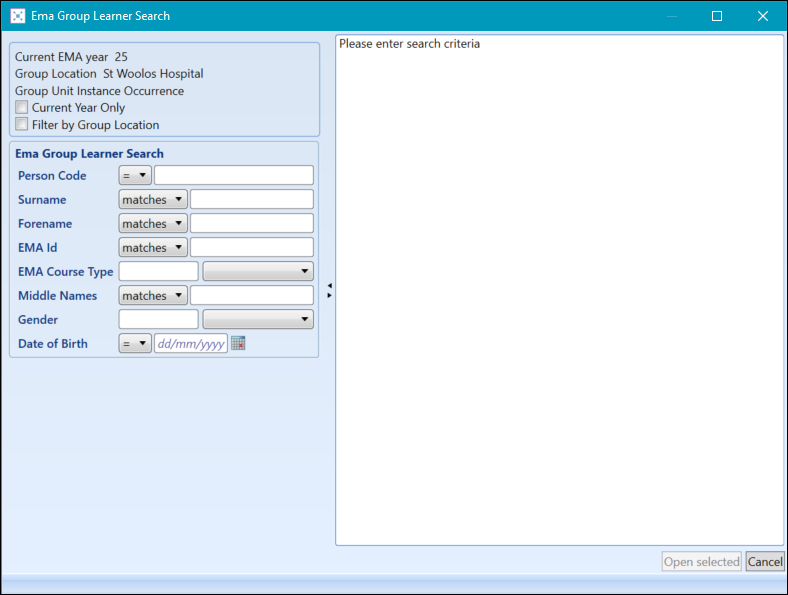Screen dimensions: 788x595
Task: Close the Ema Group Learner Search window
Action: click(x=763, y=16)
